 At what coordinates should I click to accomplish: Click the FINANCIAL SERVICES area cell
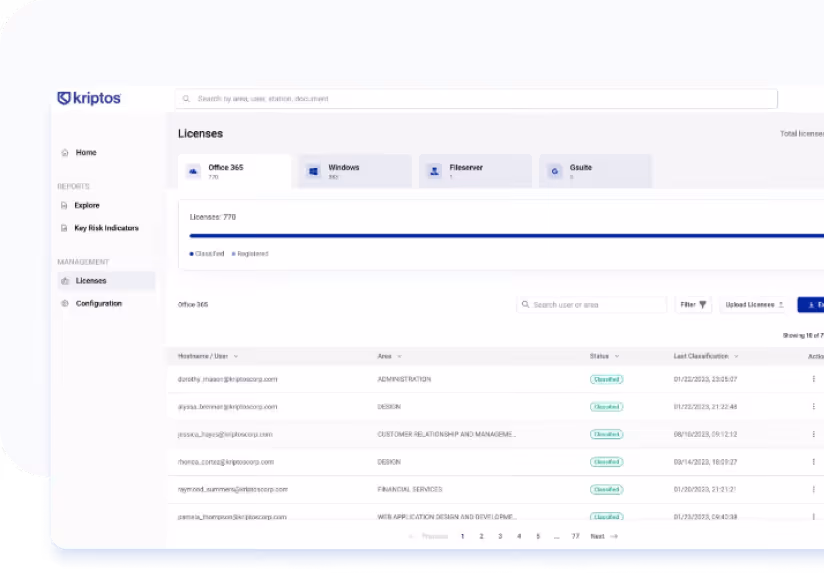[410, 489]
